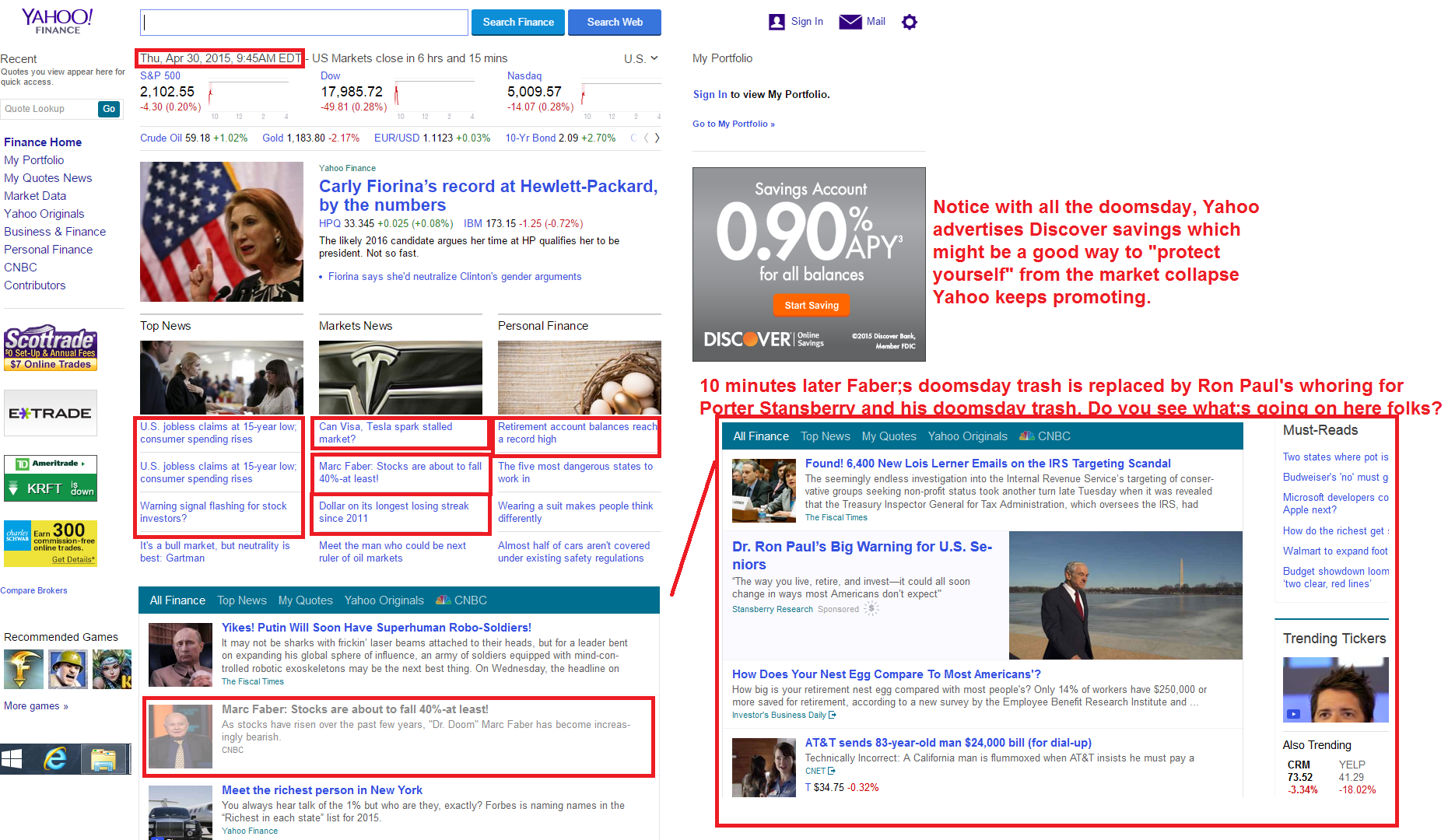The image size is (1455, 840).
Task: Click the Search Finance button
Action: 518,23
